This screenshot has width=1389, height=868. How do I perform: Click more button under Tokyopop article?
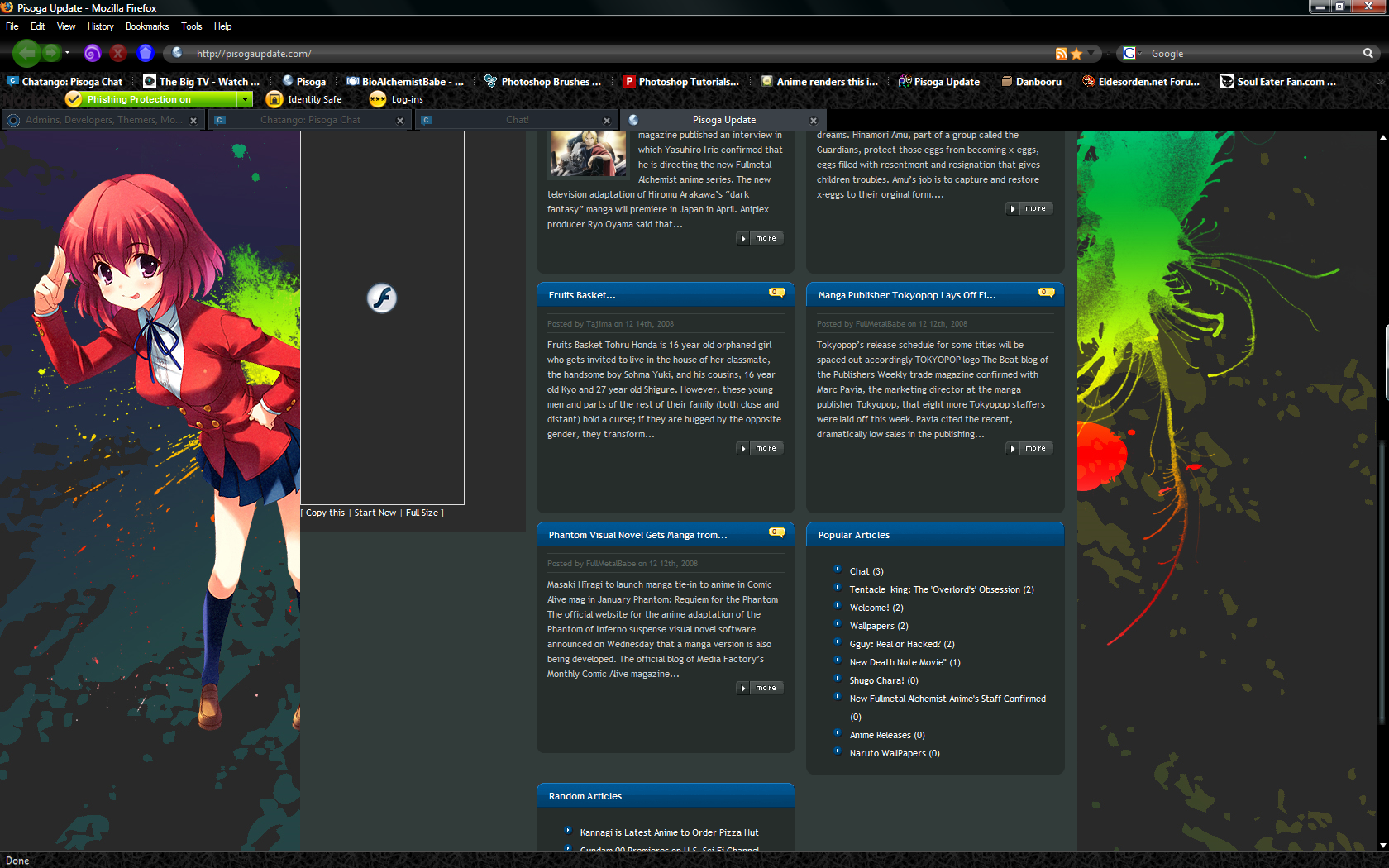1029,448
